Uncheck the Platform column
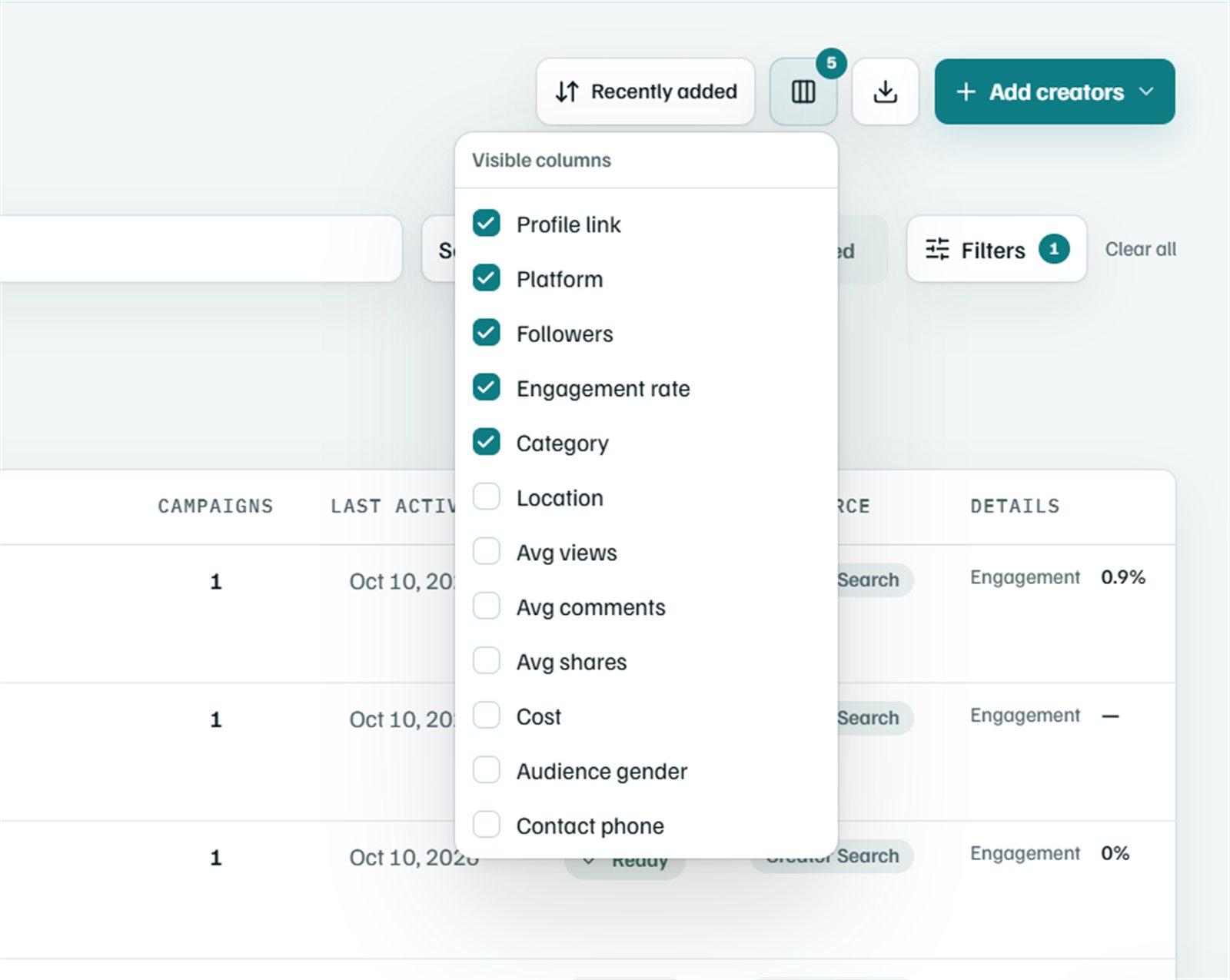 487,278
